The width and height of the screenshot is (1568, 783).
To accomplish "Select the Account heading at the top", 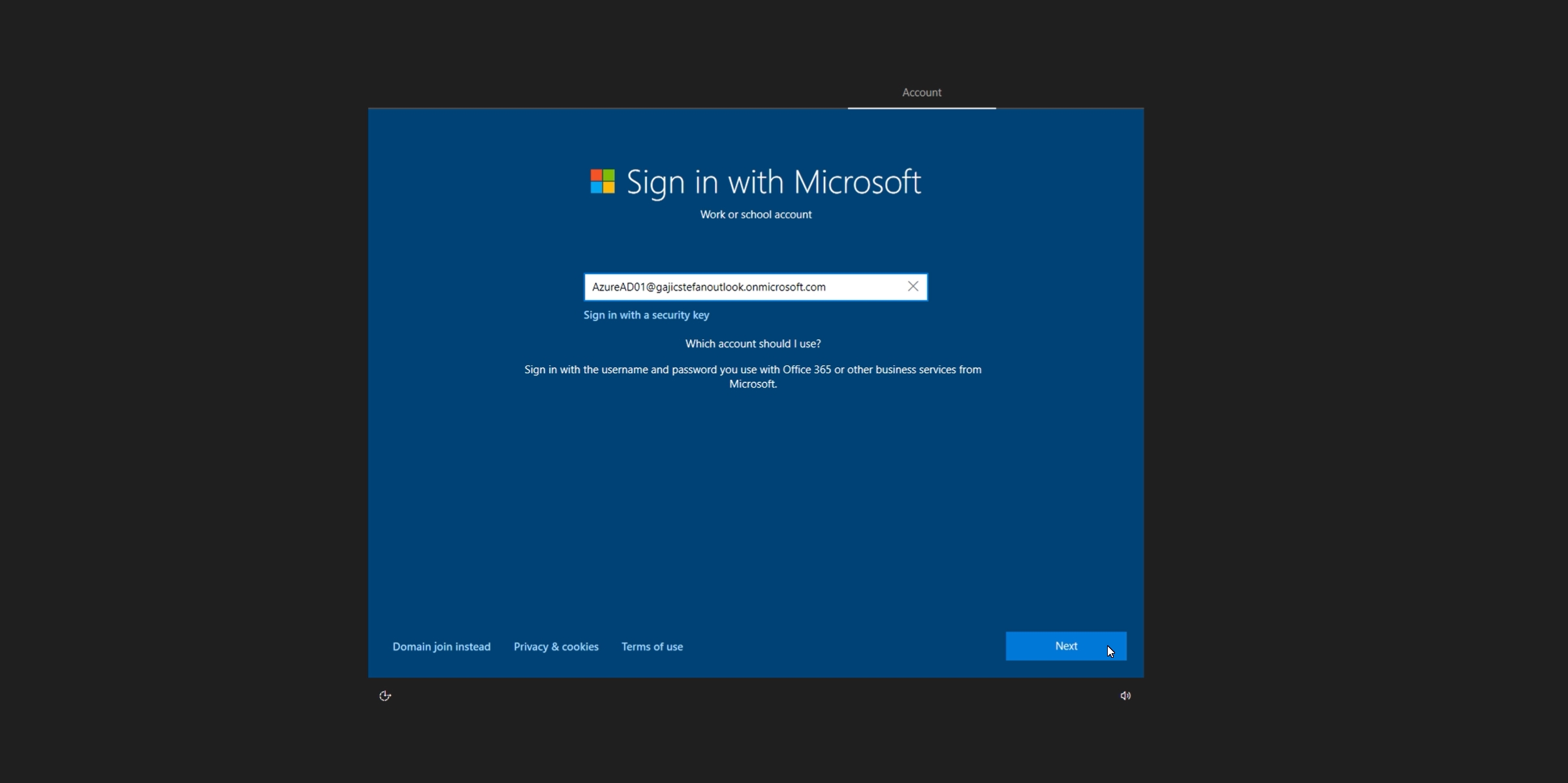I will (921, 92).
